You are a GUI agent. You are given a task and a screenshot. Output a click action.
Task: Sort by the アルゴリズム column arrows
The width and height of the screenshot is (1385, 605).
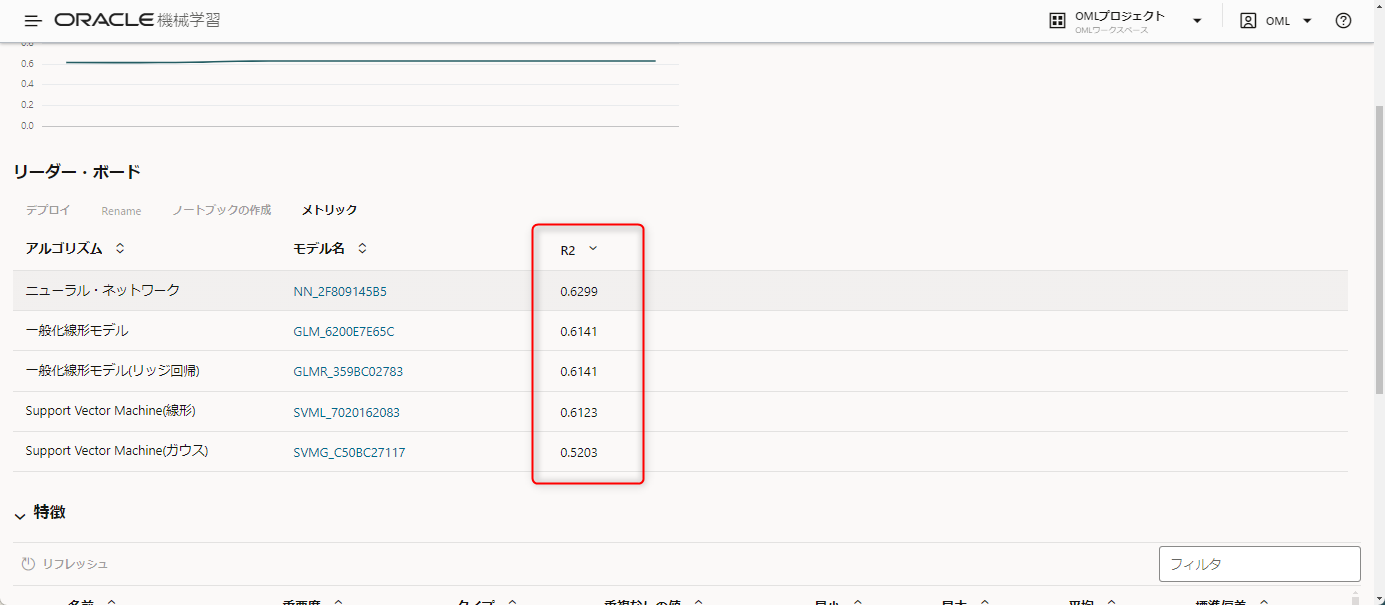[120, 248]
